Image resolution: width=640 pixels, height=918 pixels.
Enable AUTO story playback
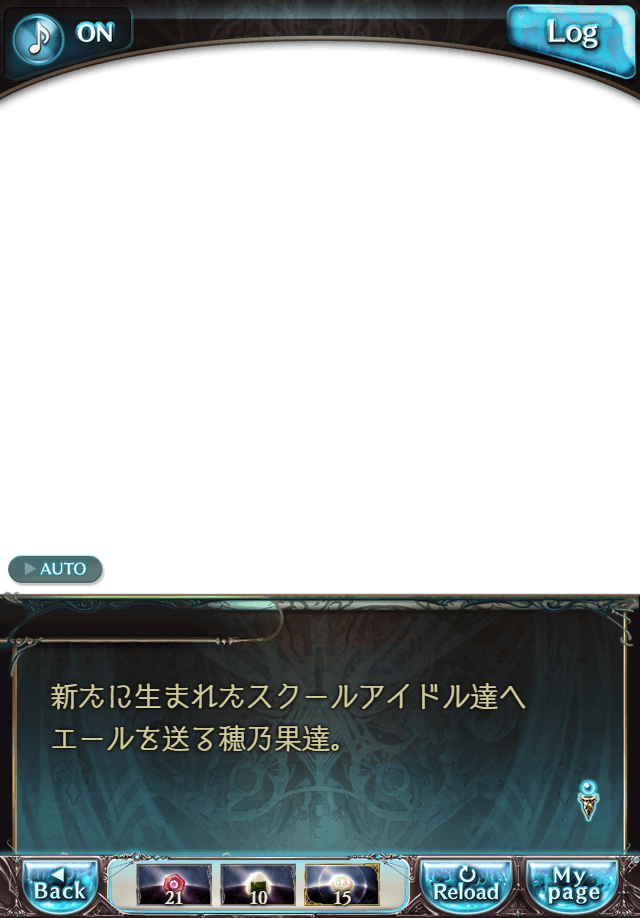pyautogui.click(x=55, y=569)
